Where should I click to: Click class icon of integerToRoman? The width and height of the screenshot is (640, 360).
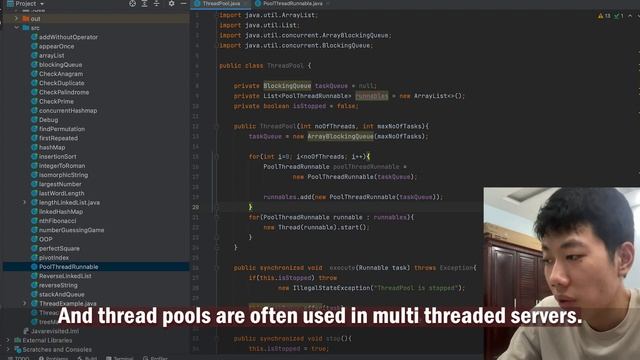coord(34,165)
